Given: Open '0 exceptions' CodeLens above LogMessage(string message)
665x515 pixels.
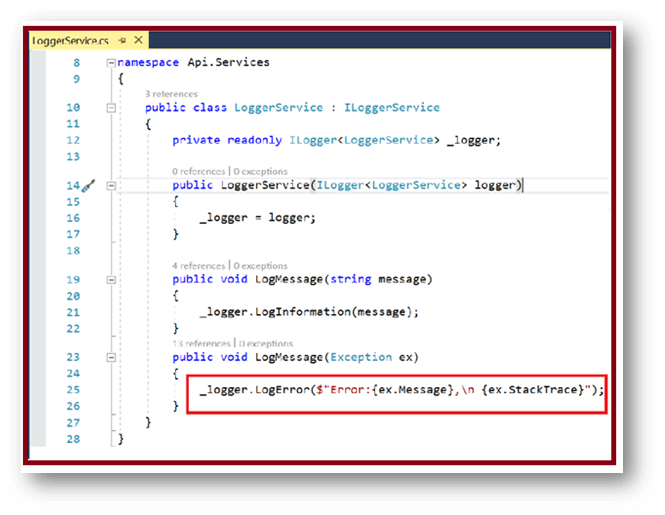Looking at the screenshot, I should [260, 266].
